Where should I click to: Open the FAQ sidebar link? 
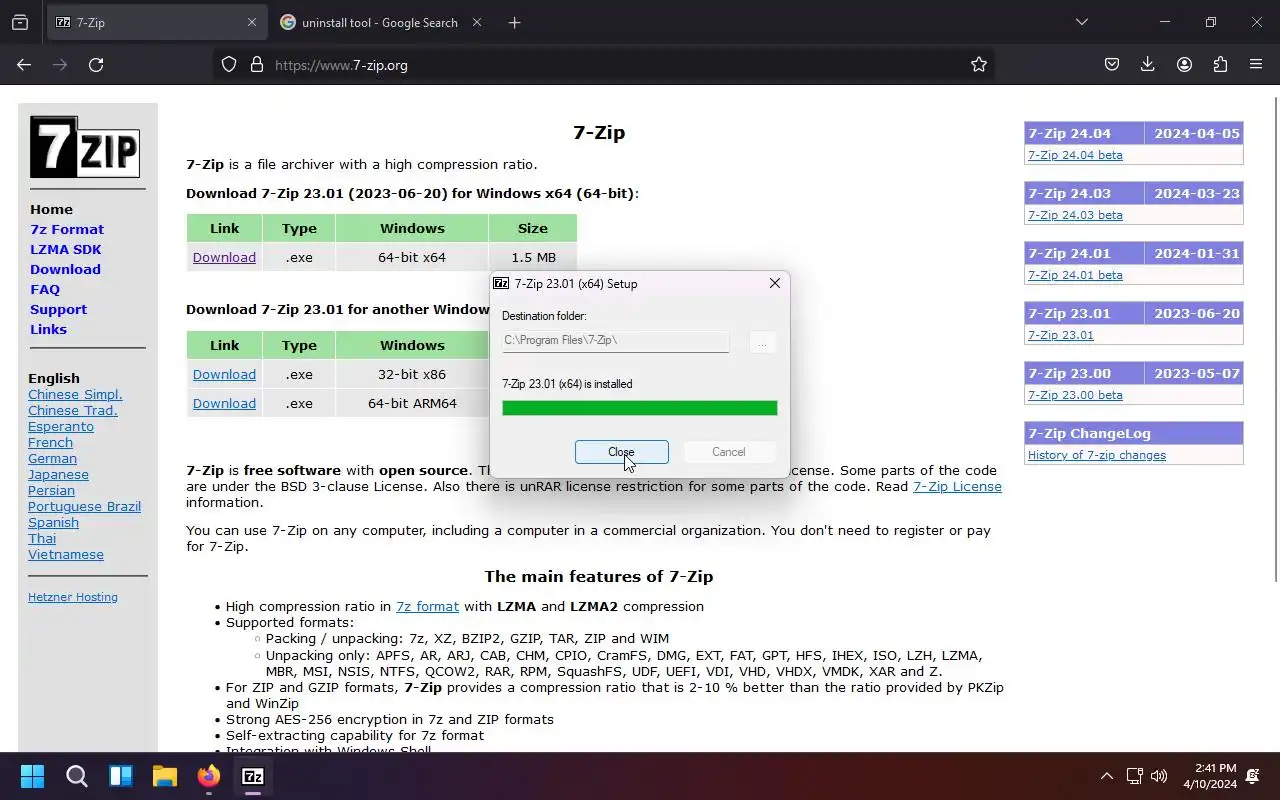[45, 289]
